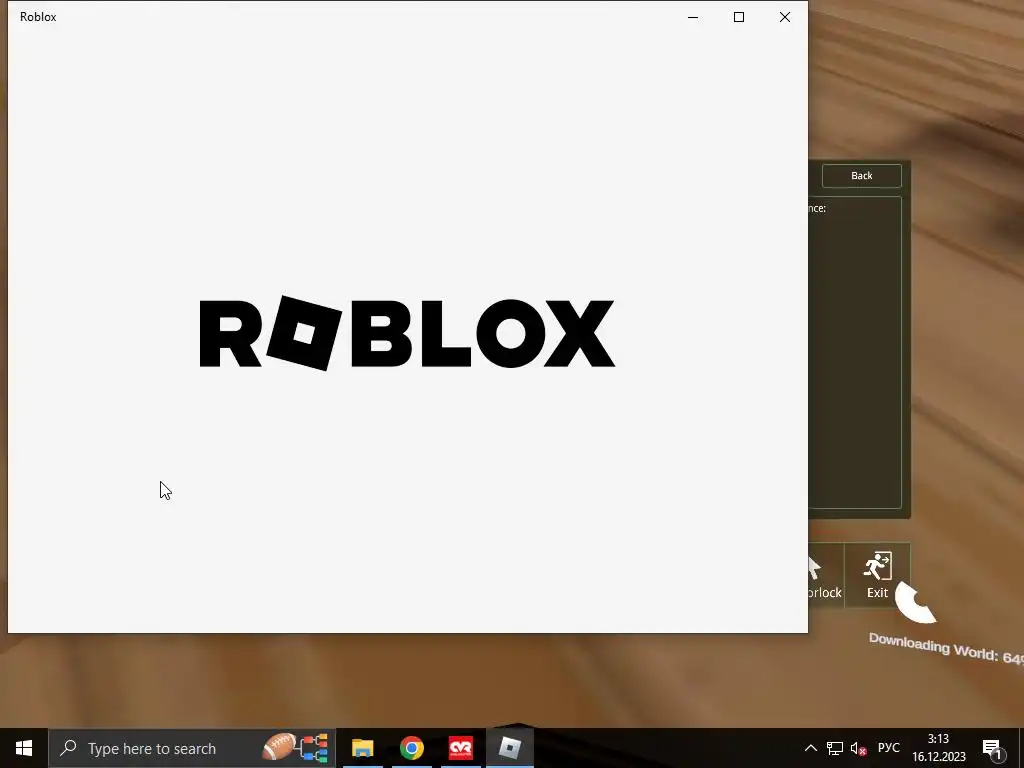Screen dimensions: 1024x768
Task: Click the football search highlight icon
Action: point(279,746)
